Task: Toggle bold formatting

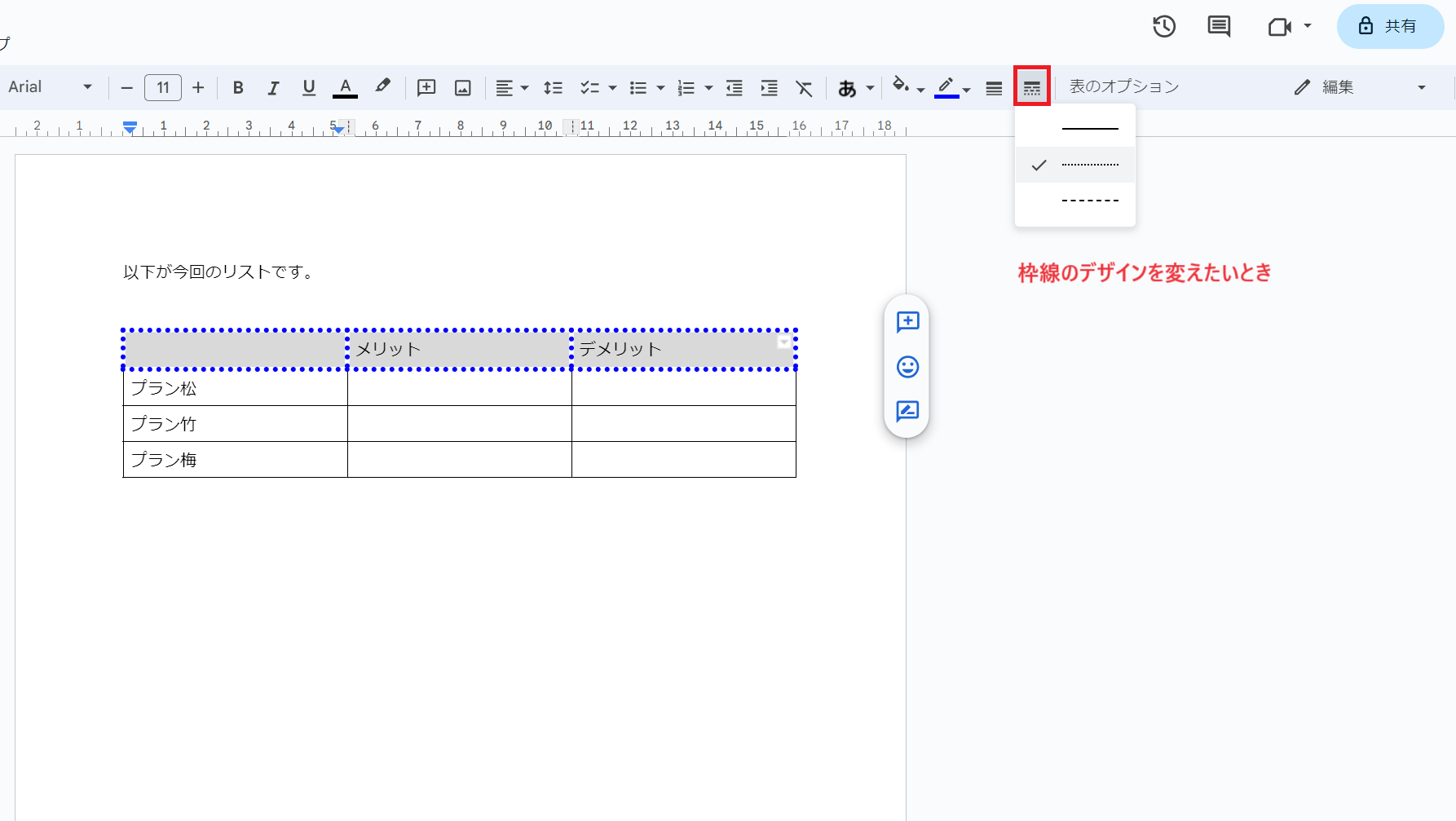Action: pyautogui.click(x=238, y=88)
